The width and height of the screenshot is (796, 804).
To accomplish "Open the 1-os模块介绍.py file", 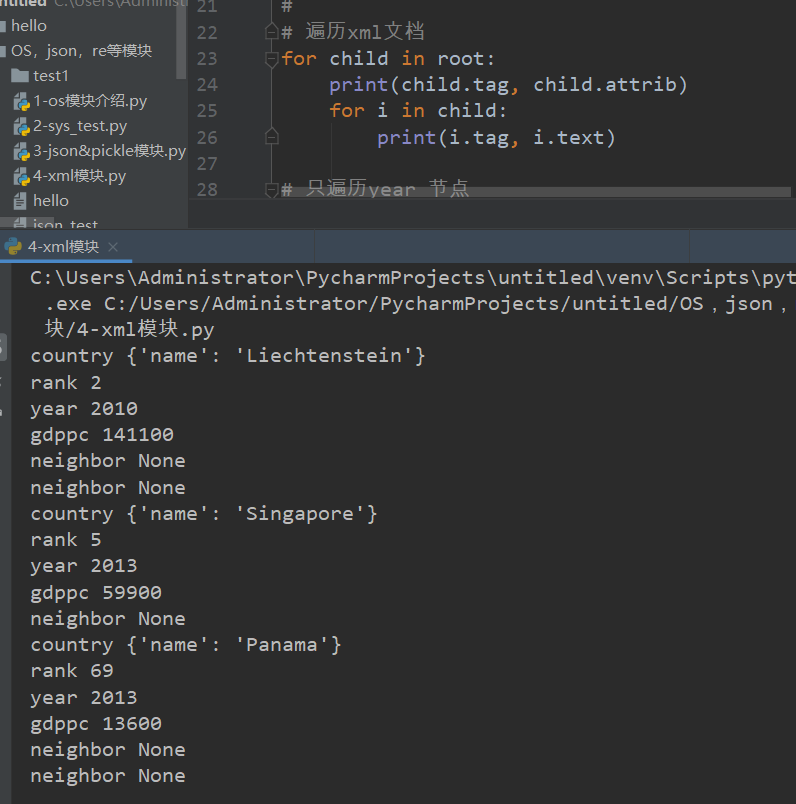I will [90, 101].
